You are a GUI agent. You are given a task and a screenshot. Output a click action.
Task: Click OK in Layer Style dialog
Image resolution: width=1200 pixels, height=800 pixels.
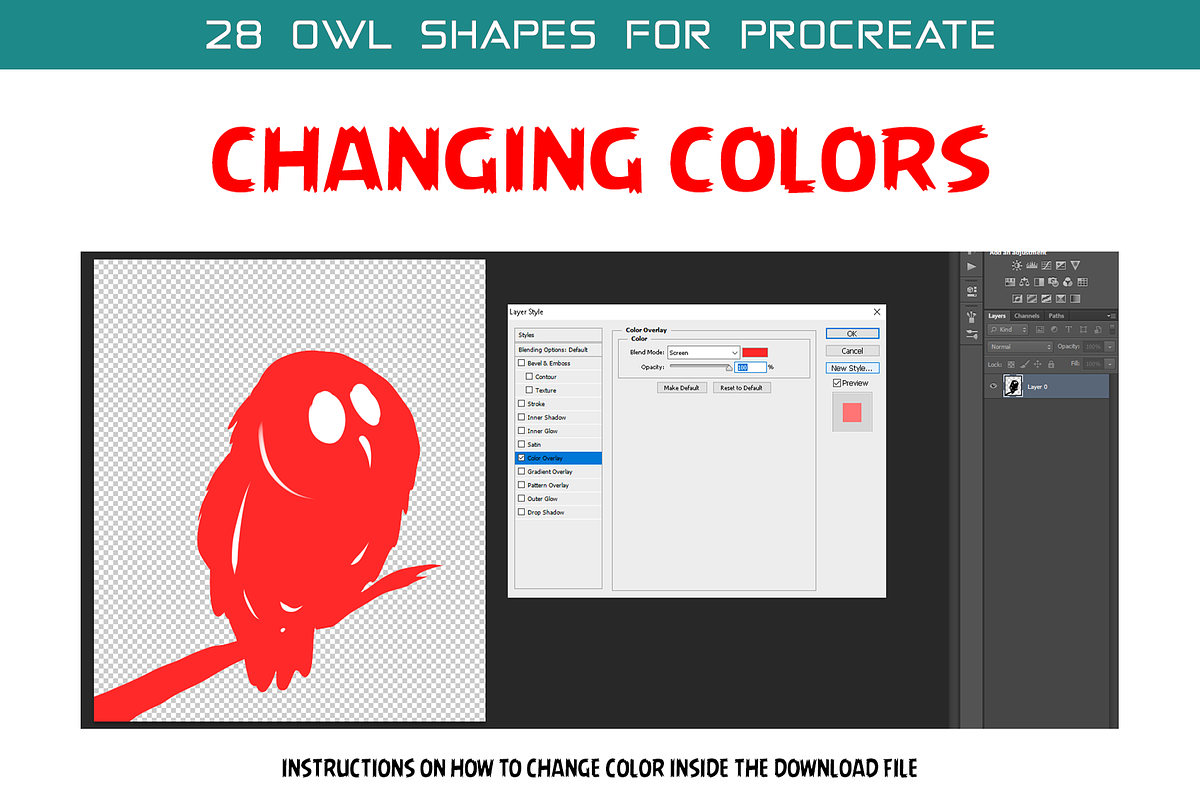tap(852, 334)
